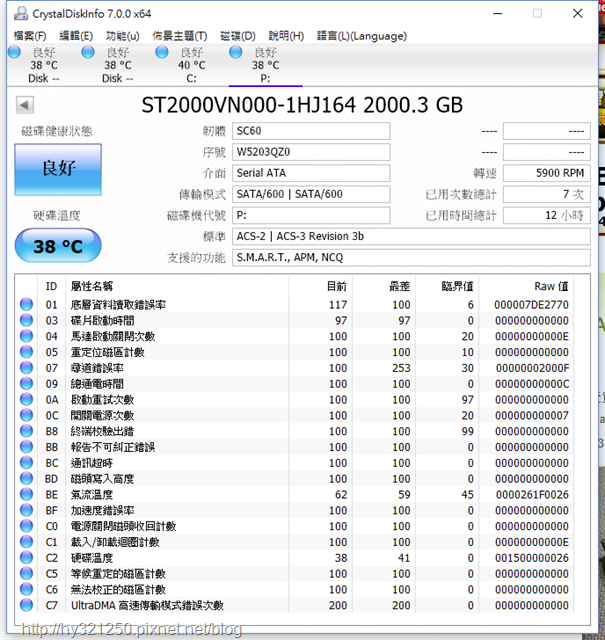Click status icon for attribute 01

27,304
